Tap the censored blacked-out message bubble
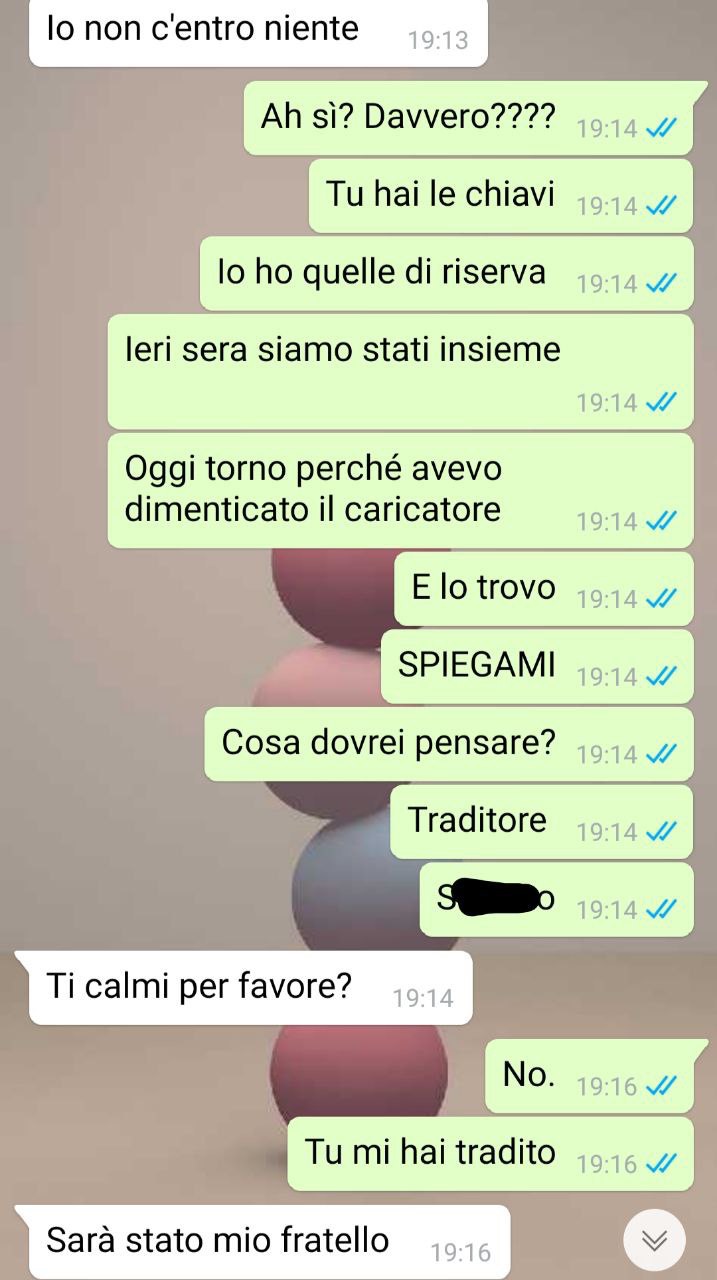This screenshot has width=717, height=1280. 556,900
